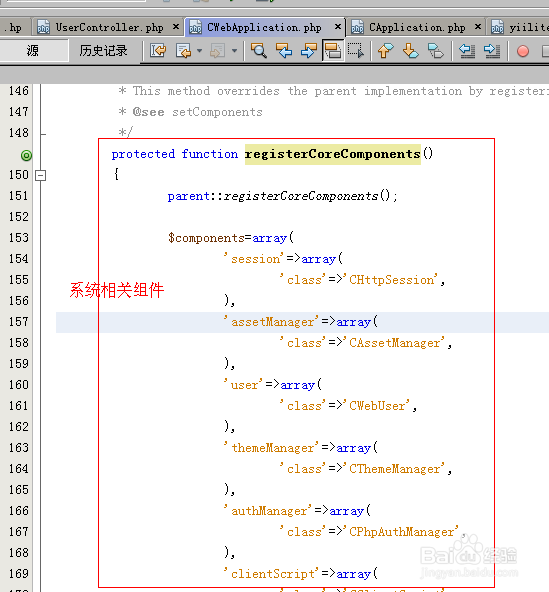Find next occurrence arrow icon

(308, 51)
